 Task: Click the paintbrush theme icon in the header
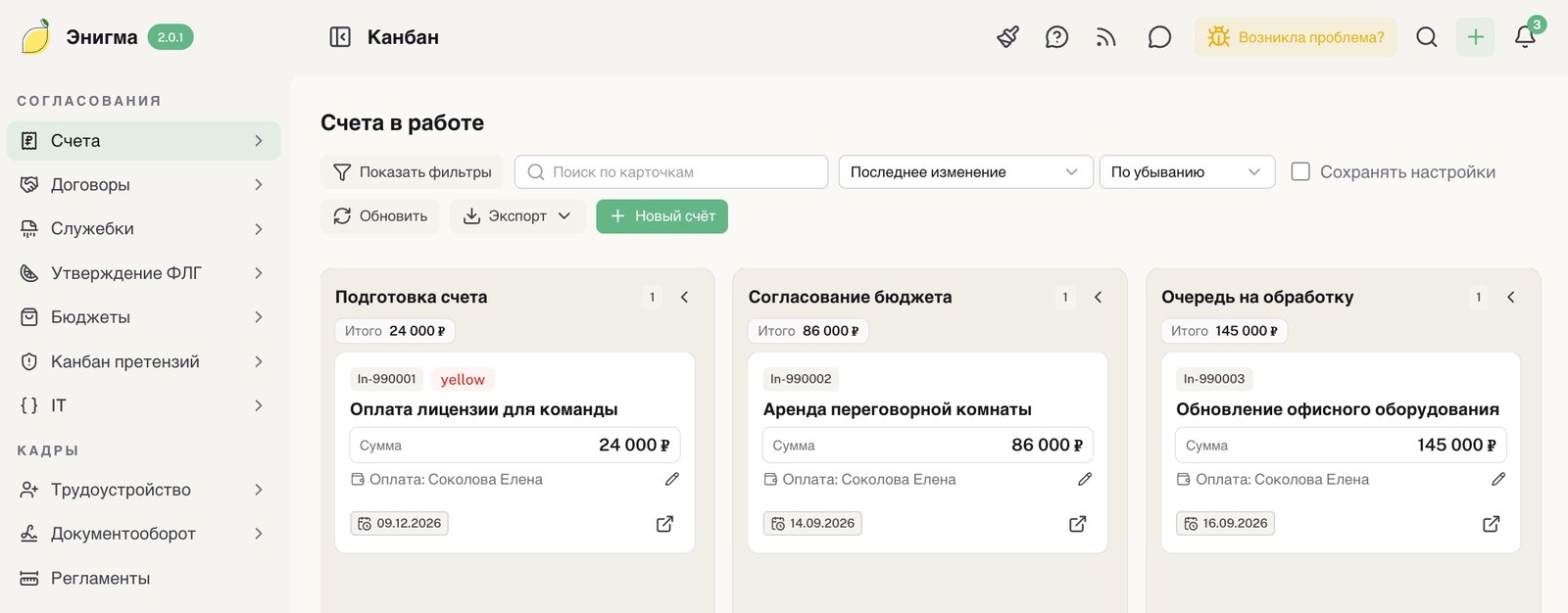(x=1007, y=37)
